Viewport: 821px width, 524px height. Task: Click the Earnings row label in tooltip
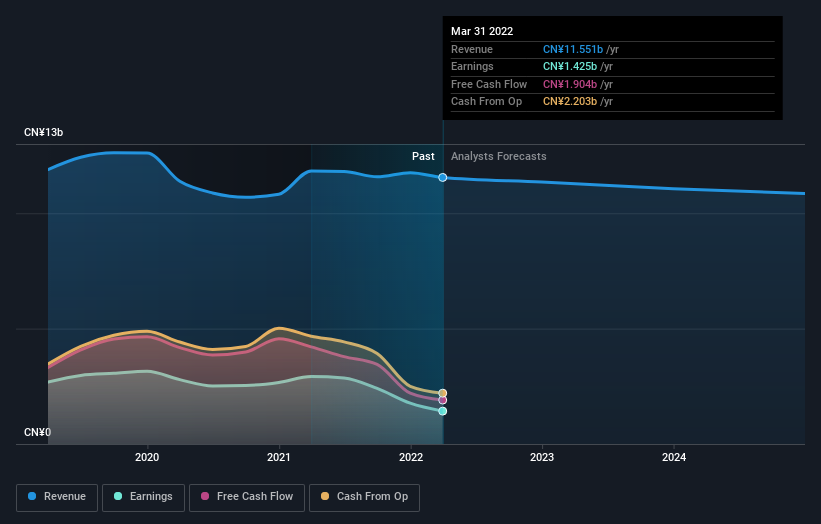[472, 66]
